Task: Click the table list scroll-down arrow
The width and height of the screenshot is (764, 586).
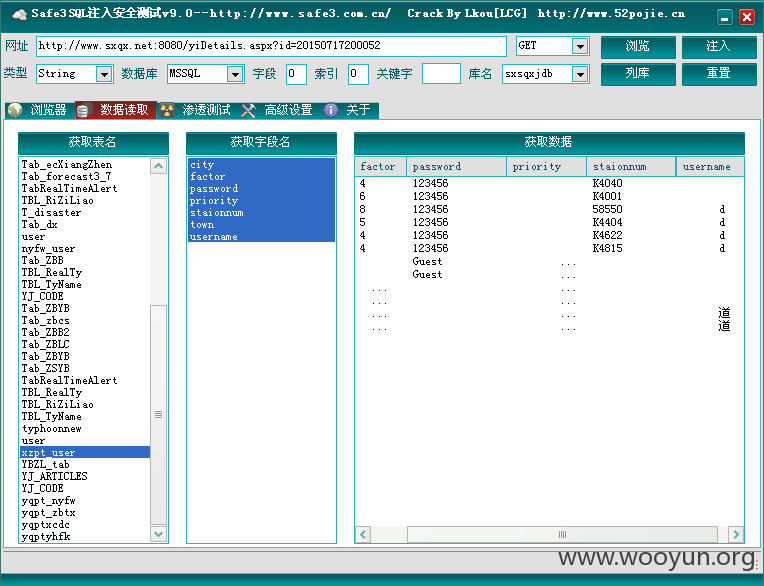Action: point(158,534)
